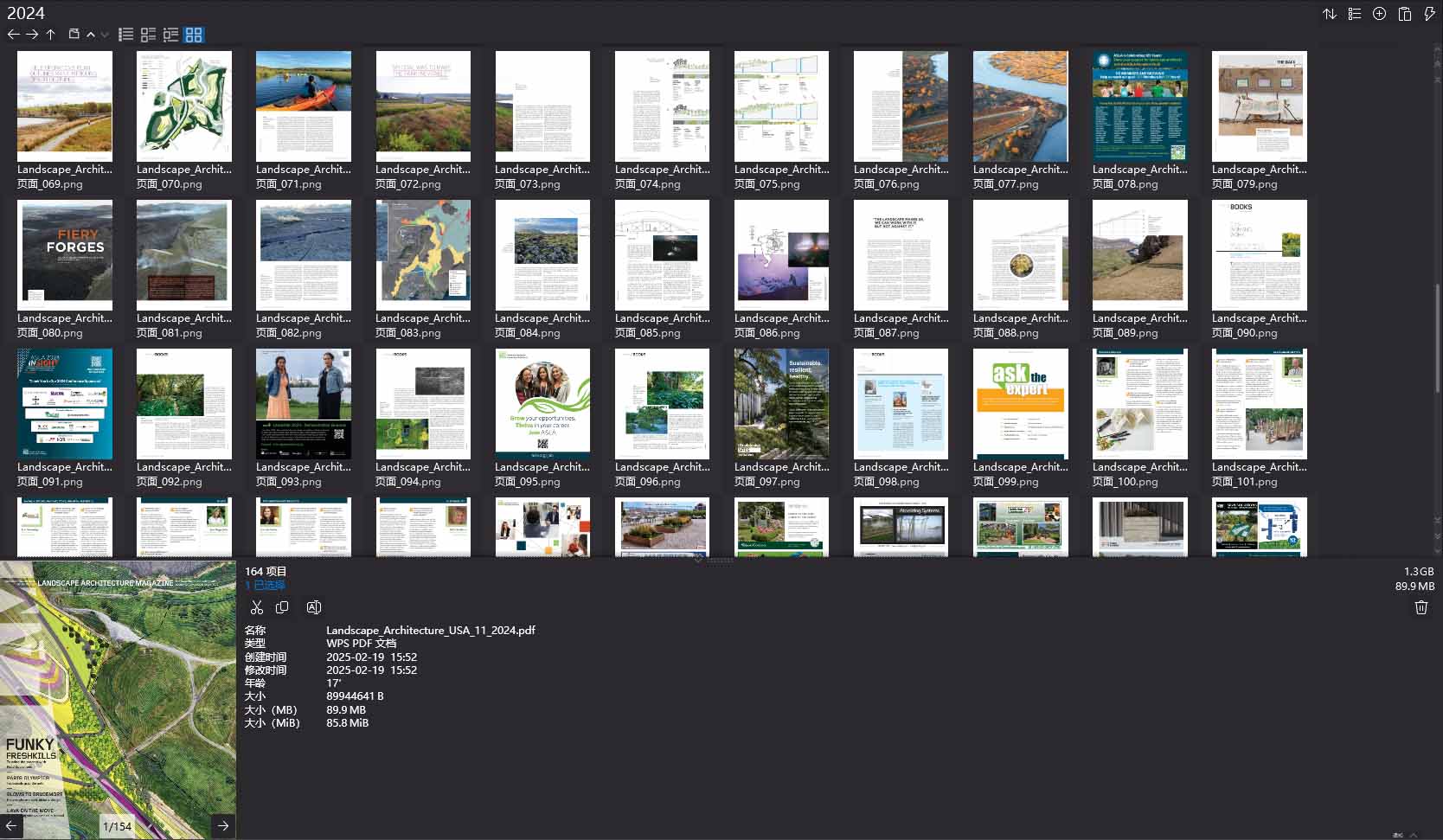The width and height of the screenshot is (1443, 840).
Task: Collapse the upward chevron beside new folder
Action: pos(91,35)
